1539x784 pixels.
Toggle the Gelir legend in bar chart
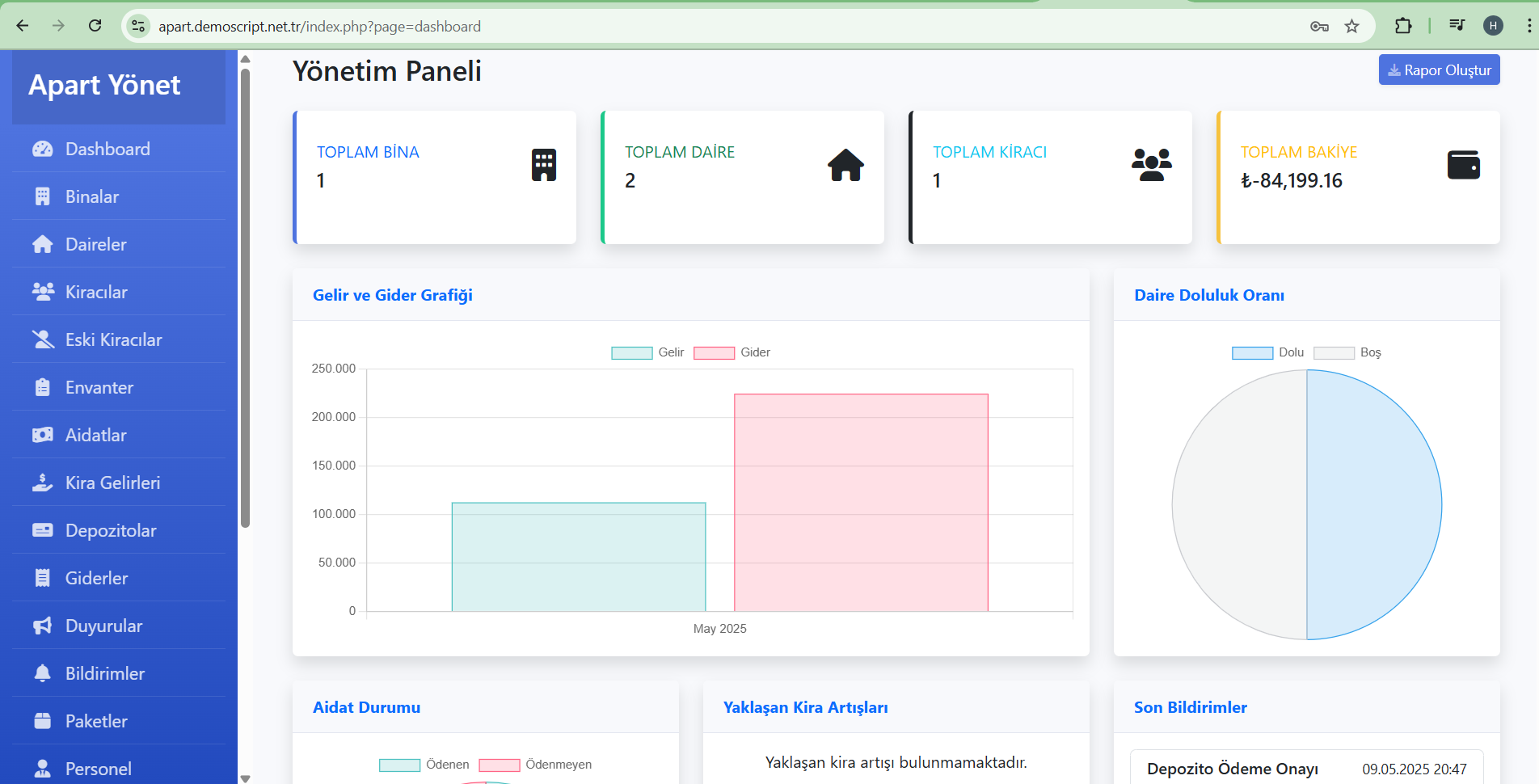click(647, 353)
